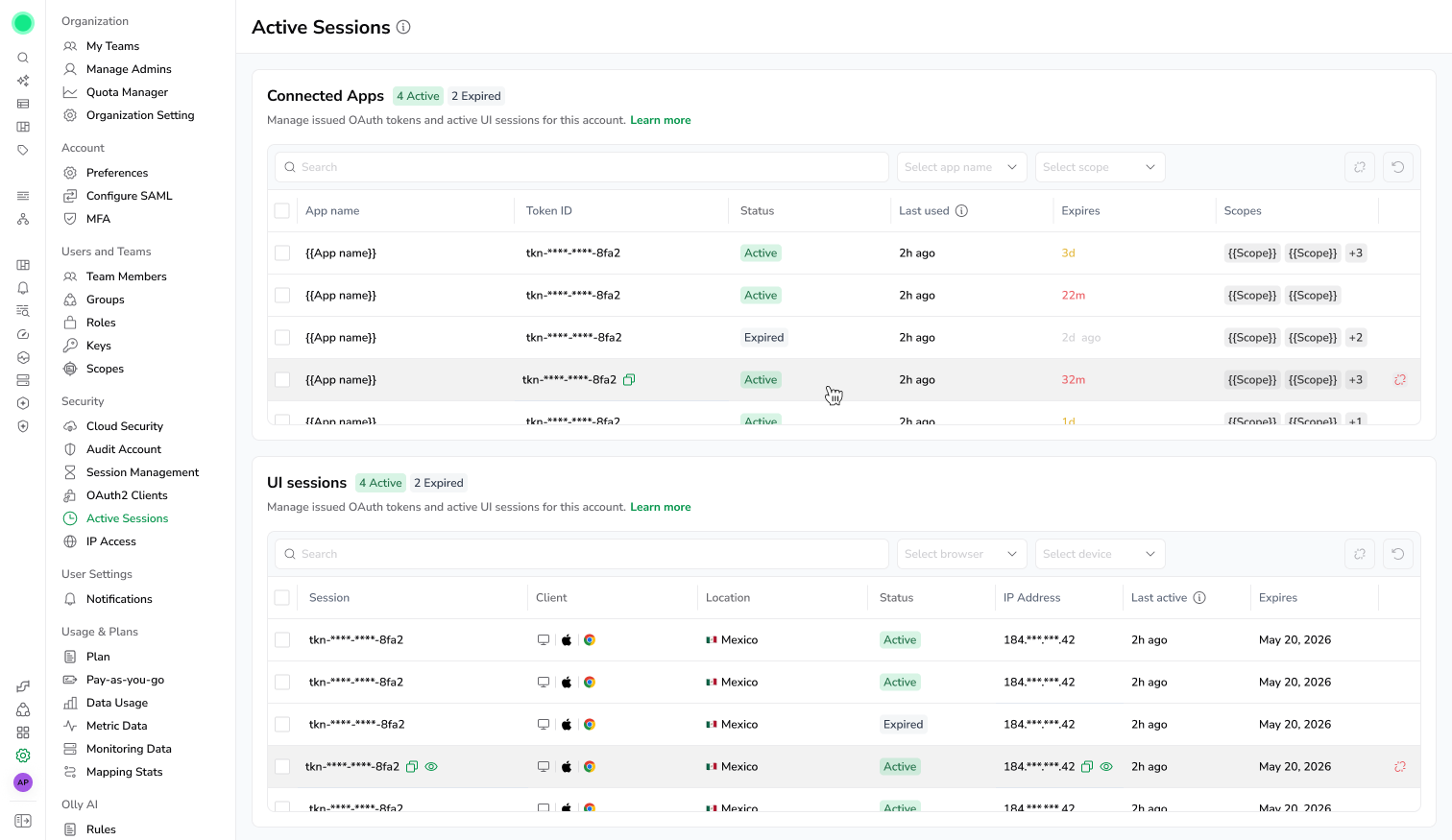Click the Expired status in Connected Apps table
The width and height of the screenshot is (1452, 840).
click(x=763, y=338)
